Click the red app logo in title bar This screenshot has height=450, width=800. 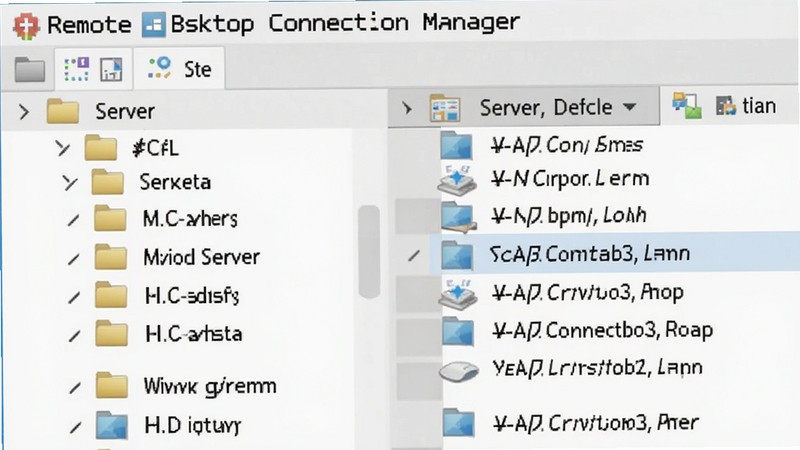[x=26, y=24]
